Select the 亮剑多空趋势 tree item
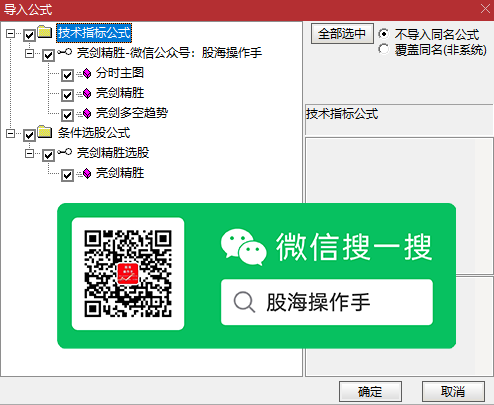The image size is (494, 405). click(x=132, y=113)
